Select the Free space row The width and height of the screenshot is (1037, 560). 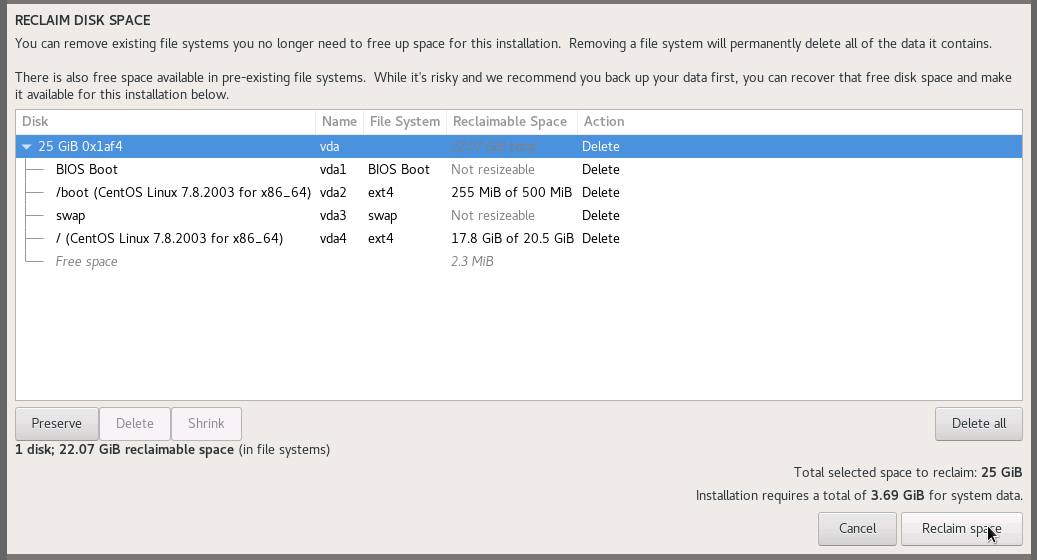86,262
